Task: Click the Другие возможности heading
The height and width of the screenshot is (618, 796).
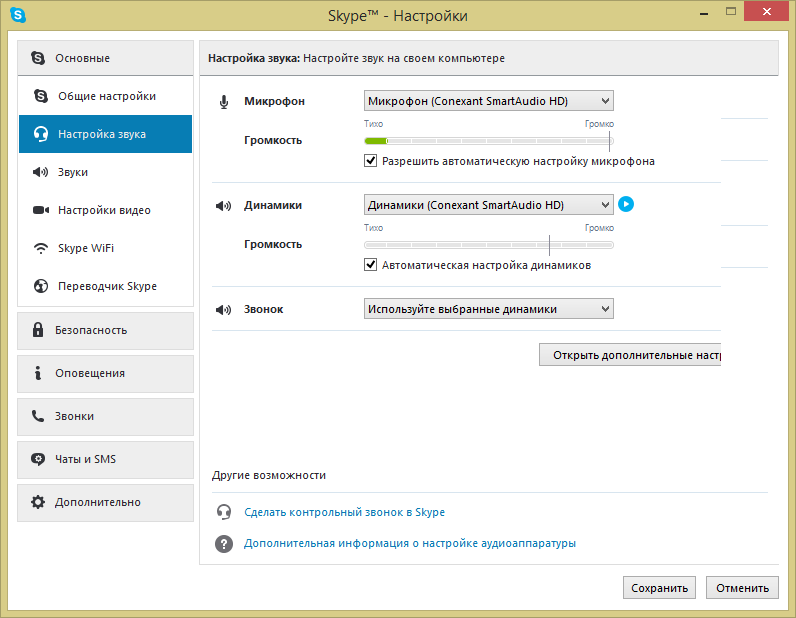Action: point(269,475)
